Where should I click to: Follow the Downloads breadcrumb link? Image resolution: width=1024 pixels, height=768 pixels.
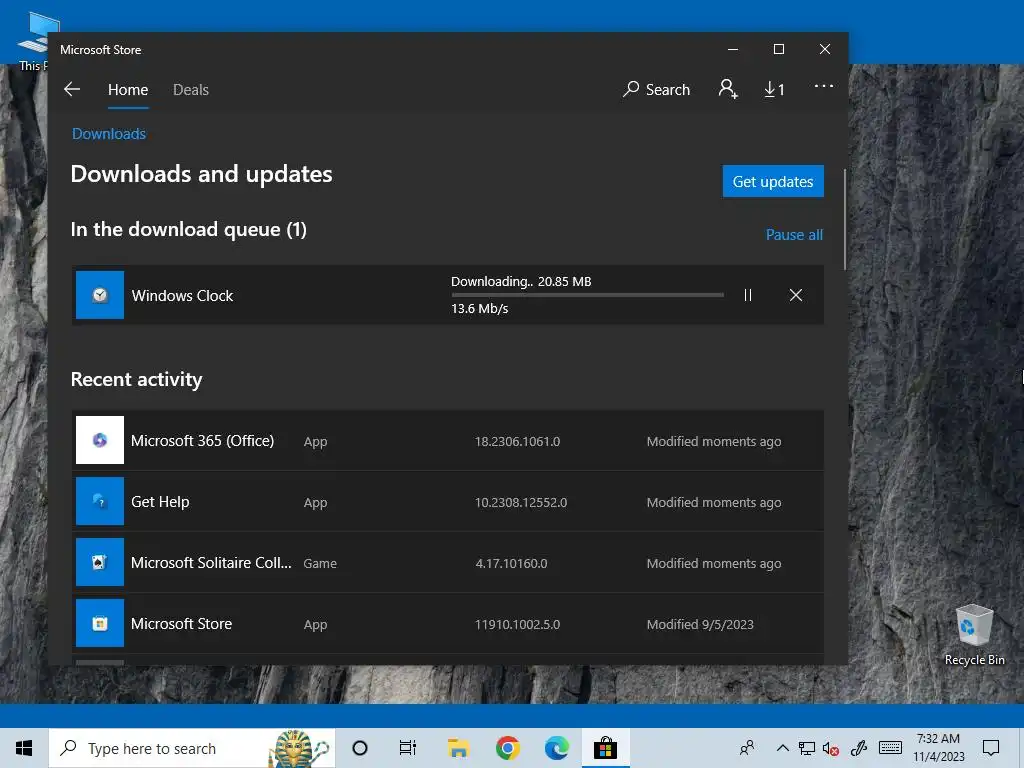coord(109,134)
